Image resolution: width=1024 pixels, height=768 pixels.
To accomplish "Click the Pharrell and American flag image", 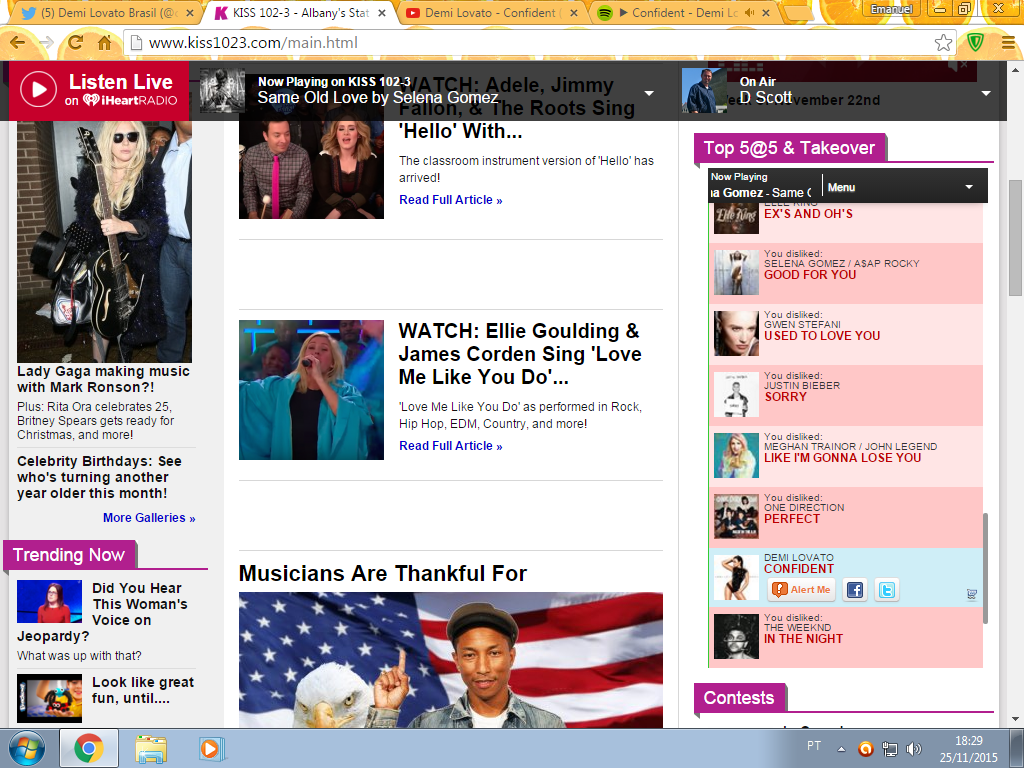I will pyautogui.click(x=451, y=660).
